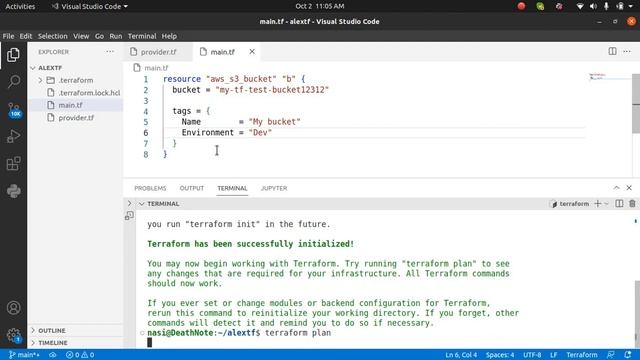
Task: Click the editor vertical scrollbar
Action: pos(636,103)
